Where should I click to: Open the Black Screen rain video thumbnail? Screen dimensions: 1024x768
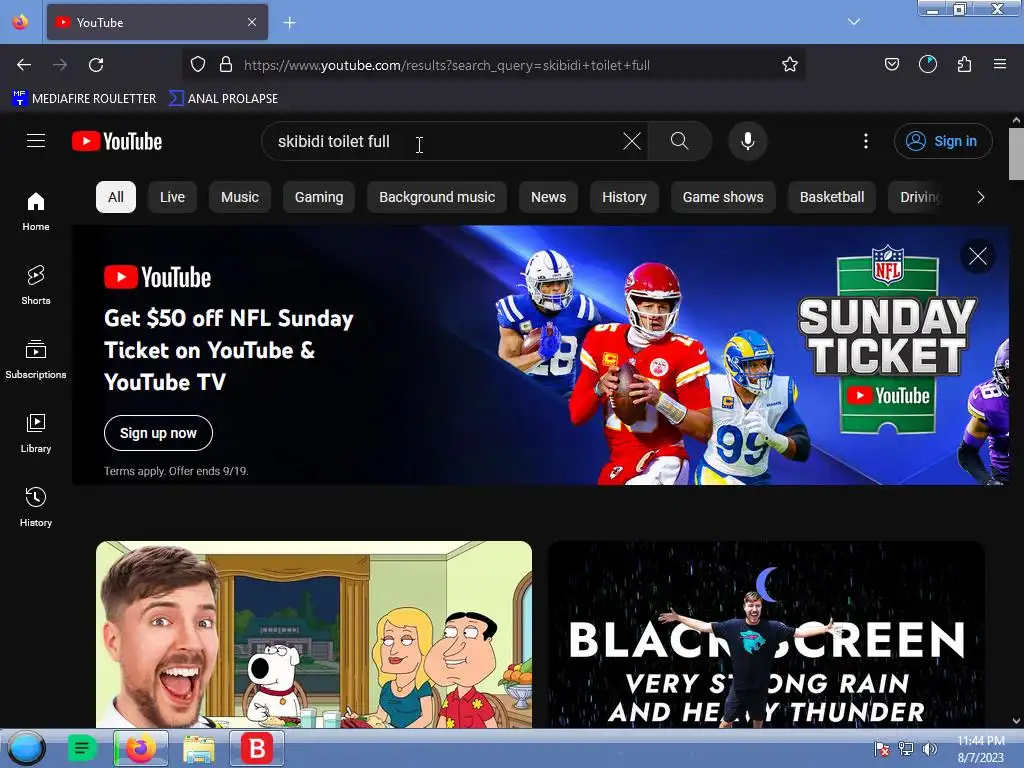pos(766,634)
